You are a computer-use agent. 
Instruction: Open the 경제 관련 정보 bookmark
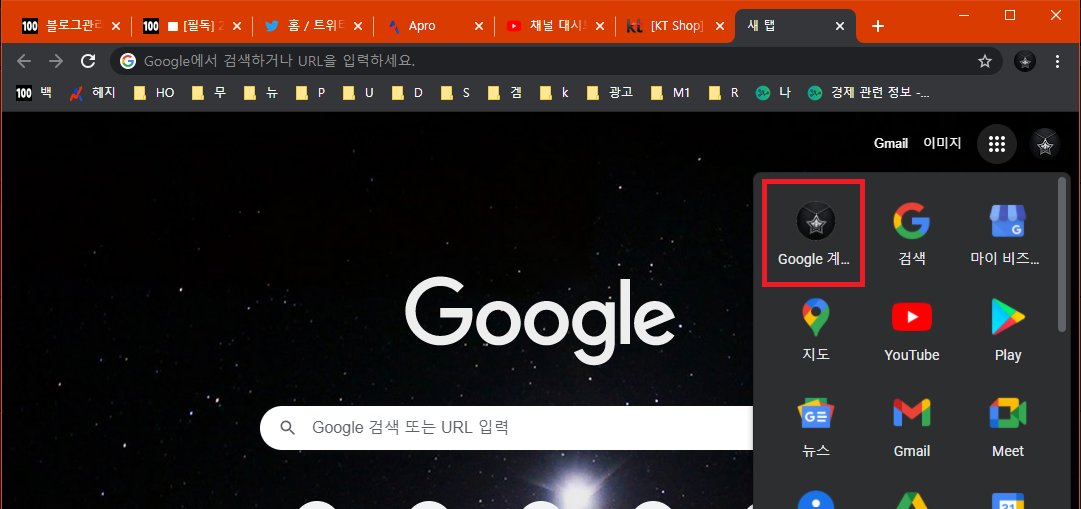pyautogui.click(x=869, y=92)
